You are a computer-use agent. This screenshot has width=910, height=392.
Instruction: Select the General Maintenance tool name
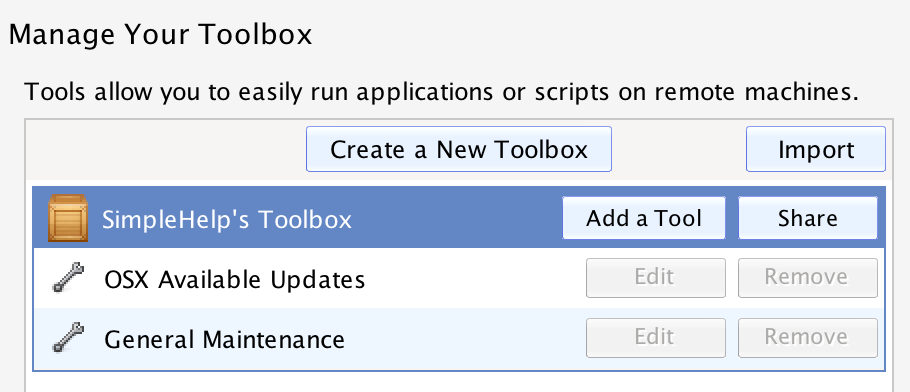click(224, 339)
